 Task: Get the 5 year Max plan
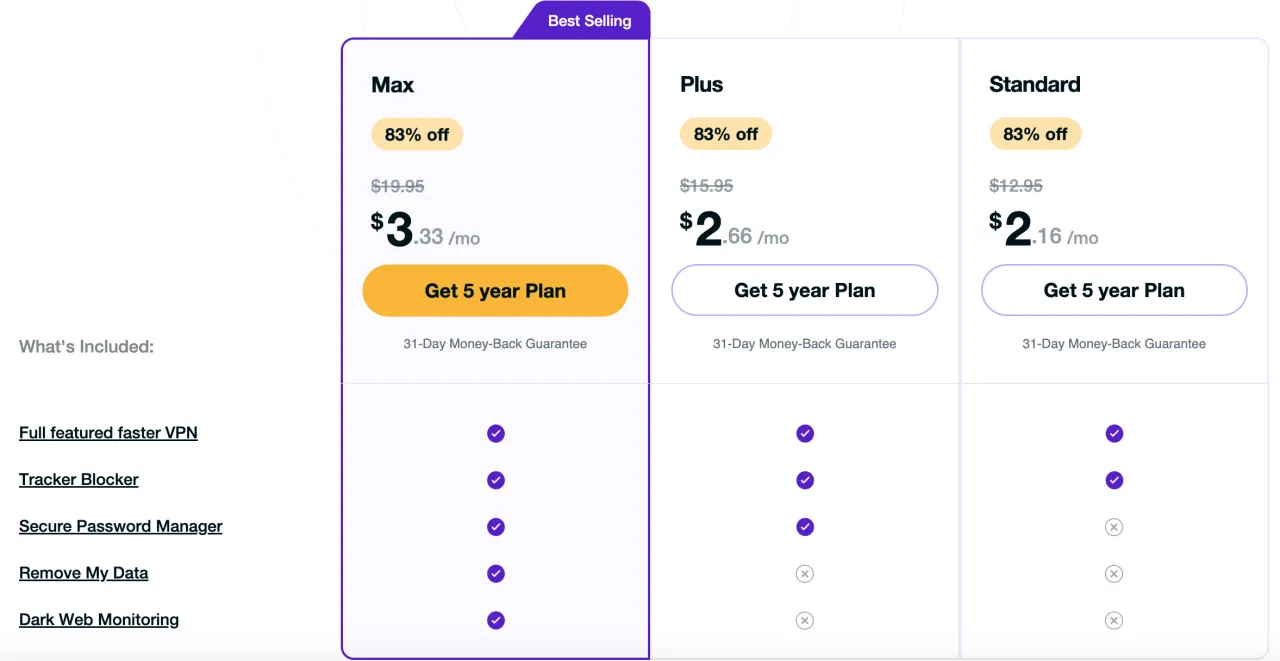click(x=495, y=291)
